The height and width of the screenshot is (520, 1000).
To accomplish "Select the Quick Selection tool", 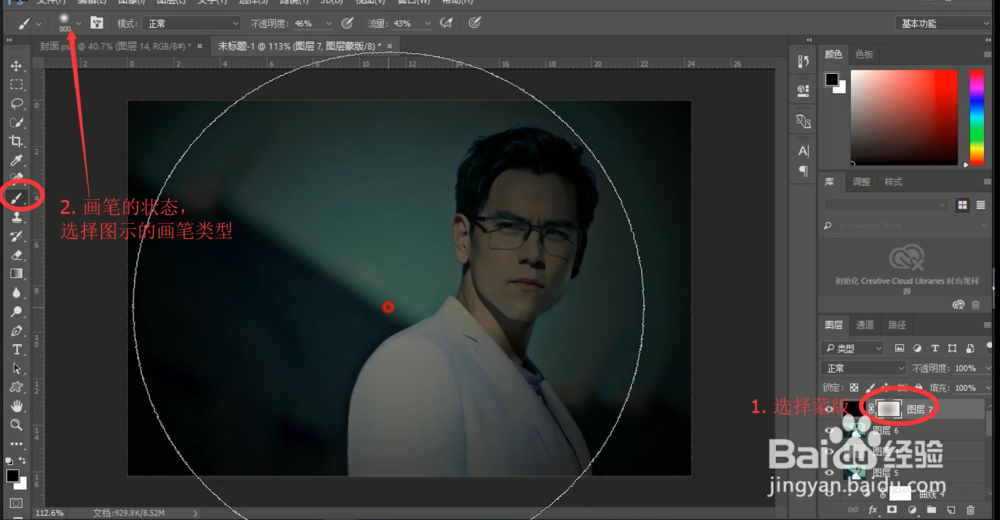I will [x=17, y=123].
